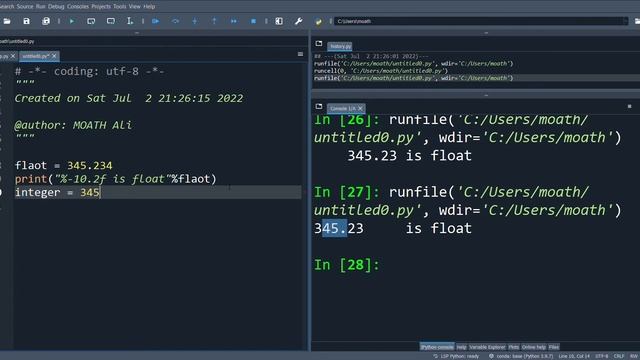Step out of function (up arrow icon)
This screenshot has width=640, height=360.
[214, 21]
